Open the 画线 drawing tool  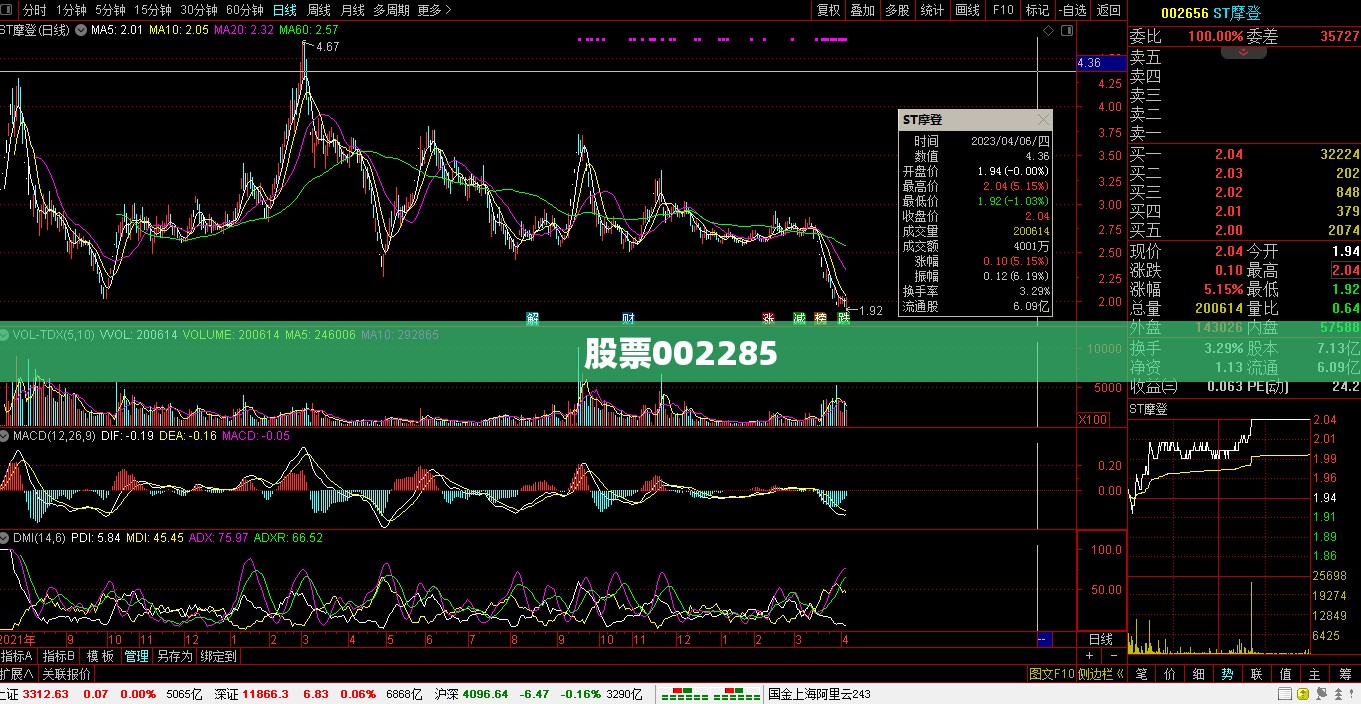(x=967, y=10)
